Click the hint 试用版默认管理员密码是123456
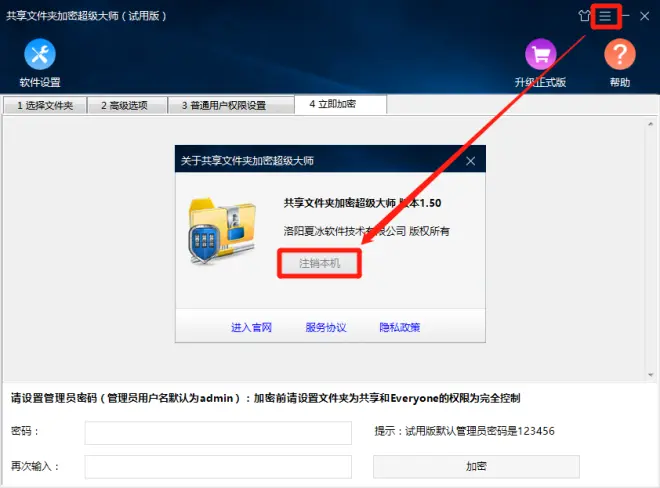This screenshot has height=488, width=660. coord(480,431)
